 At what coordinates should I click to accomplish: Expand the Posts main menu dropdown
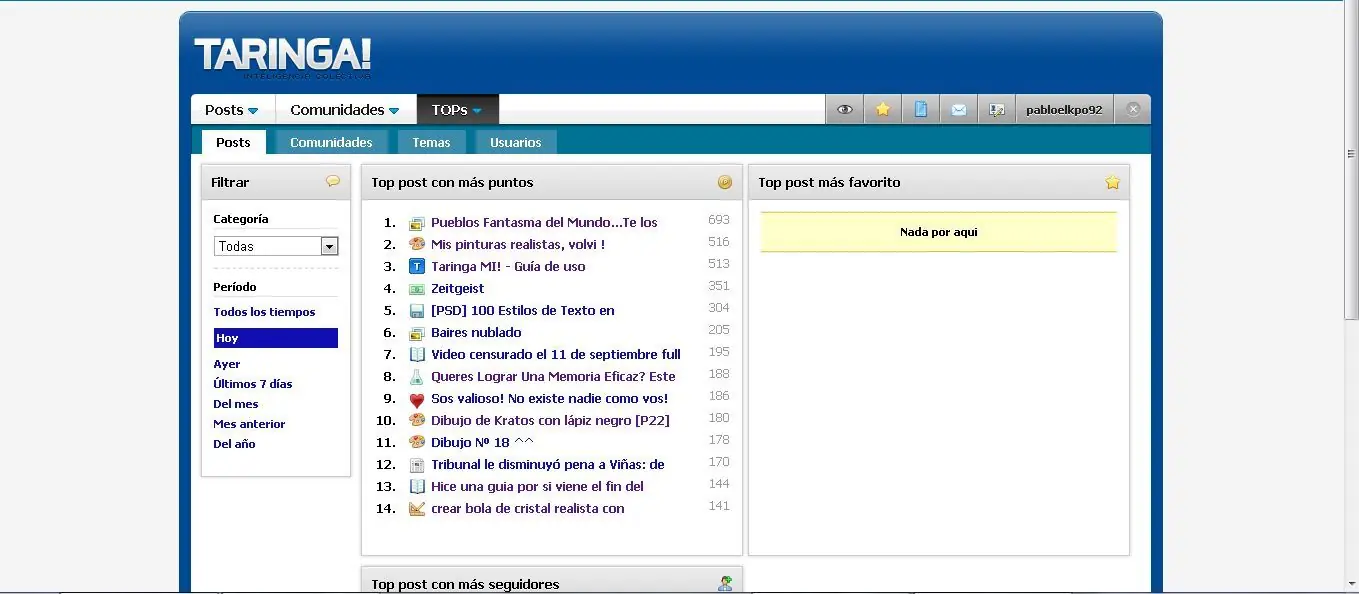pos(232,110)
